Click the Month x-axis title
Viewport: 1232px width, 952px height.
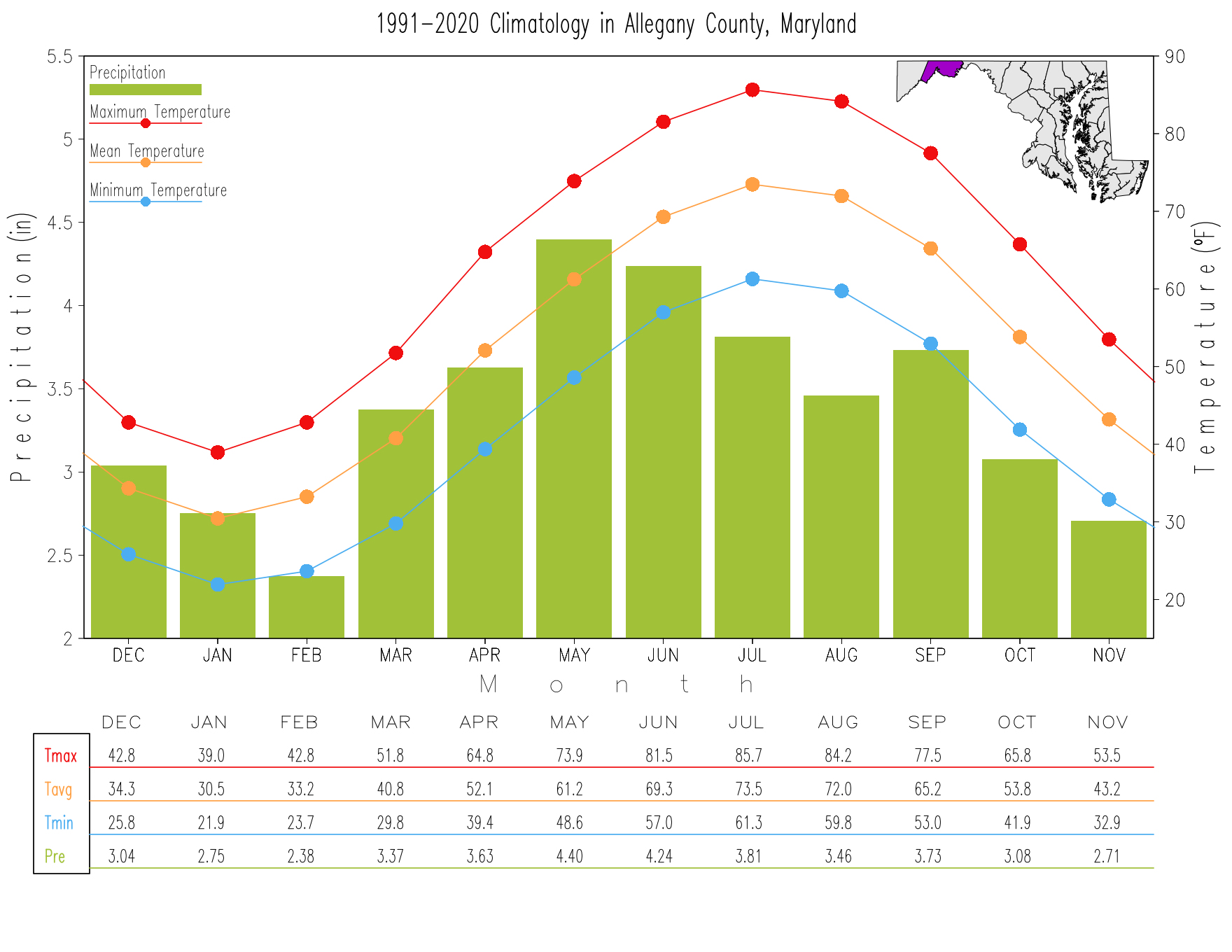coord(616,685)
